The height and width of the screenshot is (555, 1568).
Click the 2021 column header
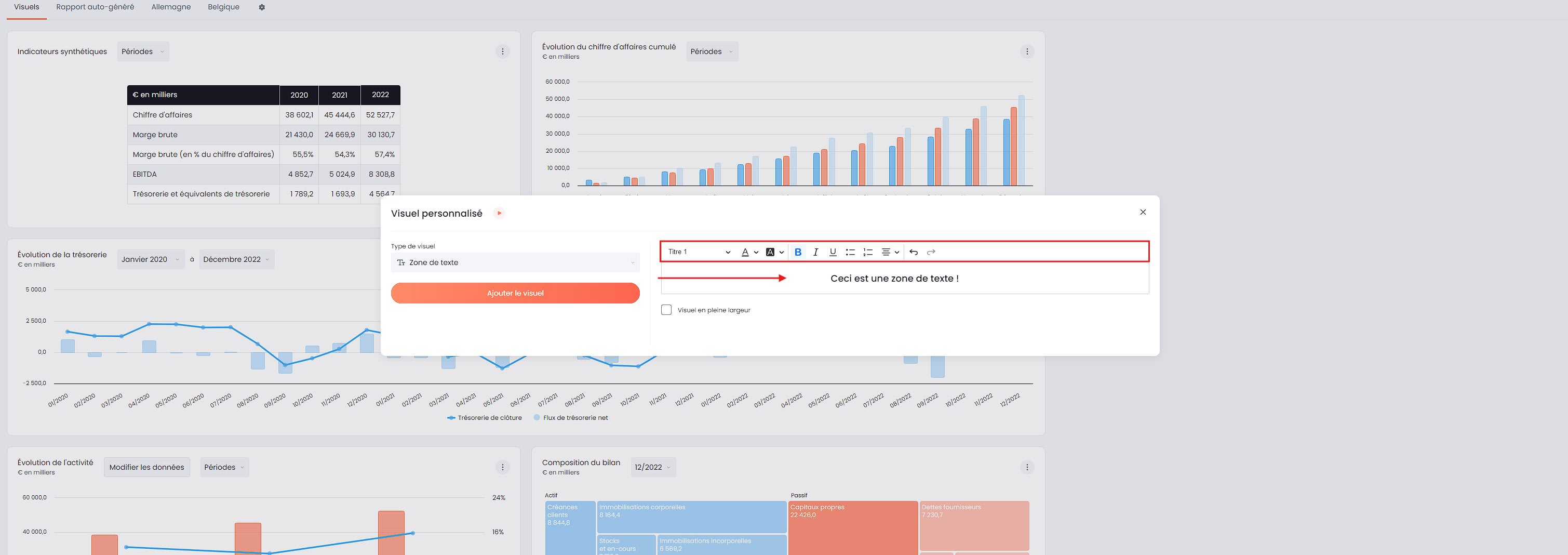340,95
